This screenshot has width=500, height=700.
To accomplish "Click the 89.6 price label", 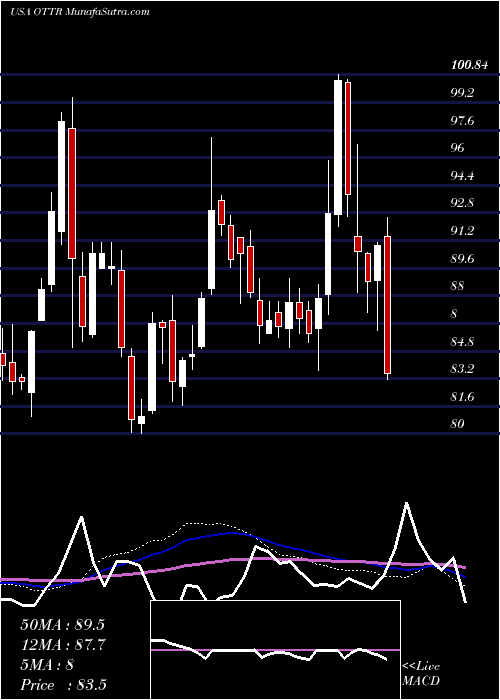I will click(x=462, y=258).
